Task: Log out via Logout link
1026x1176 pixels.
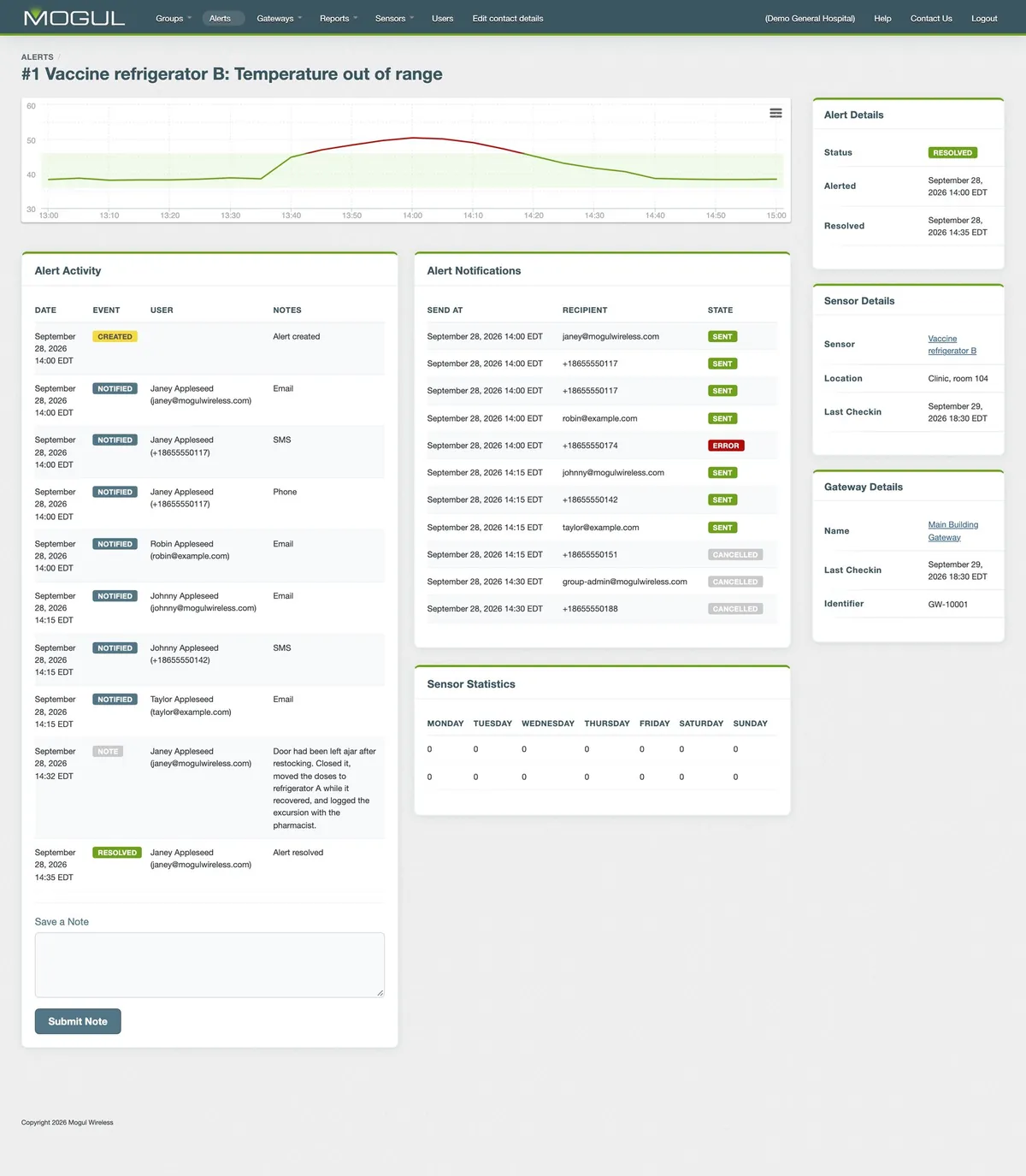Action: click(x=984, y=18)
